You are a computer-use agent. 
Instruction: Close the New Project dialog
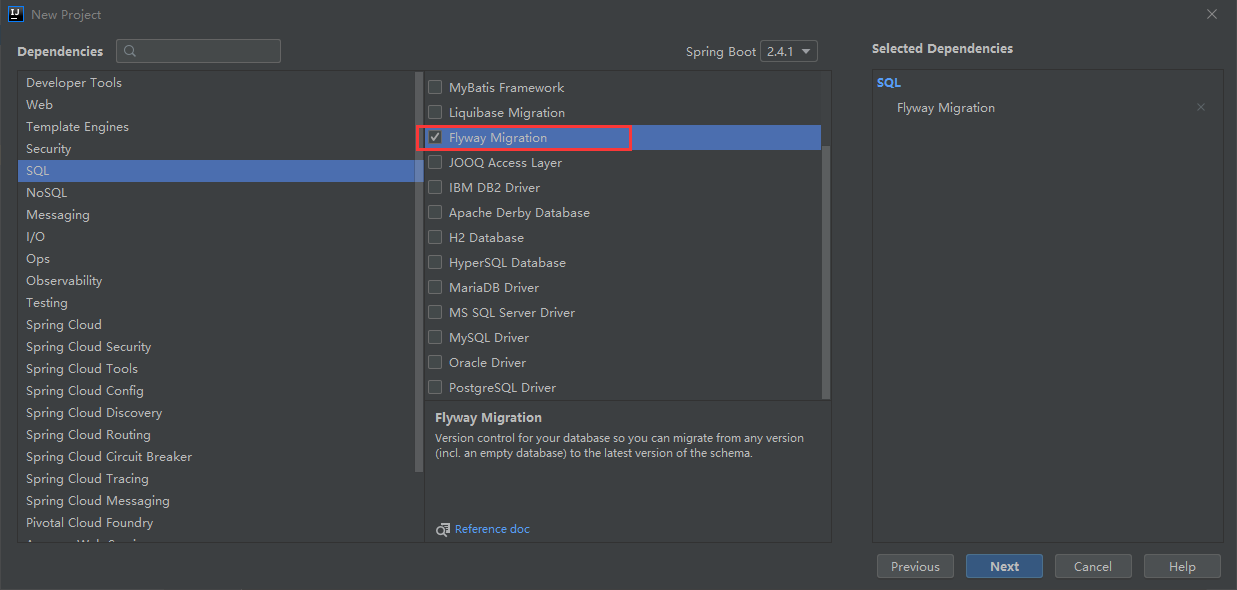click(x=1212, y=14)
